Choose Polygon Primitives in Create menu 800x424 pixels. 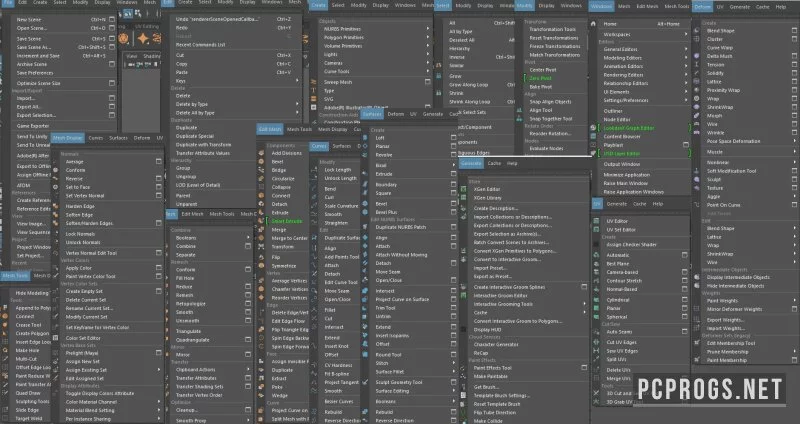pyautogui.click(x=344, y=37)
